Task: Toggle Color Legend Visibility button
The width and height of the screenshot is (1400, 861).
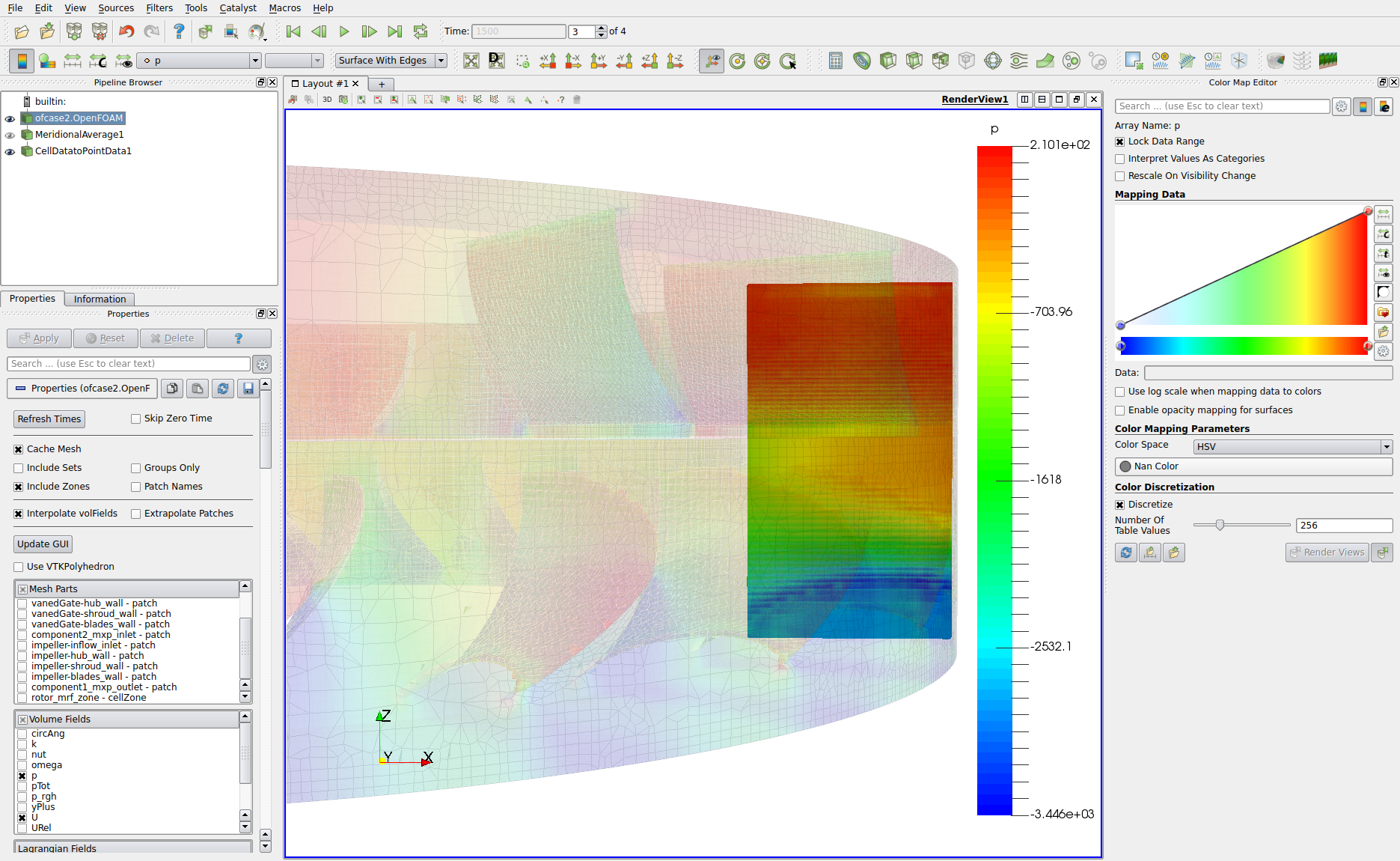Action: coord(22,61)
